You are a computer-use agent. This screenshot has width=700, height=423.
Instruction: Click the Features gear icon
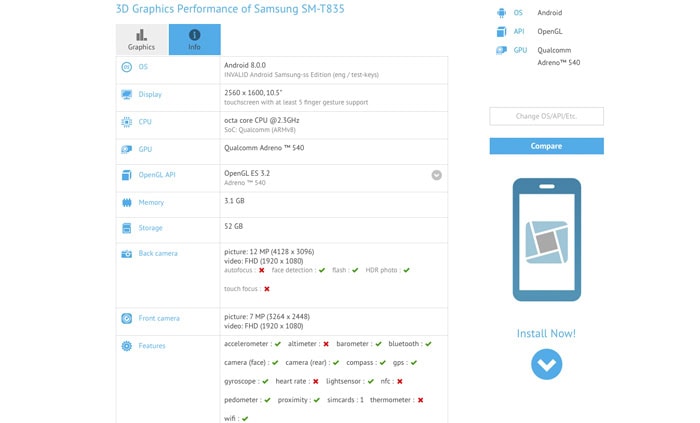pyautogui.click(x=127, y=346)
